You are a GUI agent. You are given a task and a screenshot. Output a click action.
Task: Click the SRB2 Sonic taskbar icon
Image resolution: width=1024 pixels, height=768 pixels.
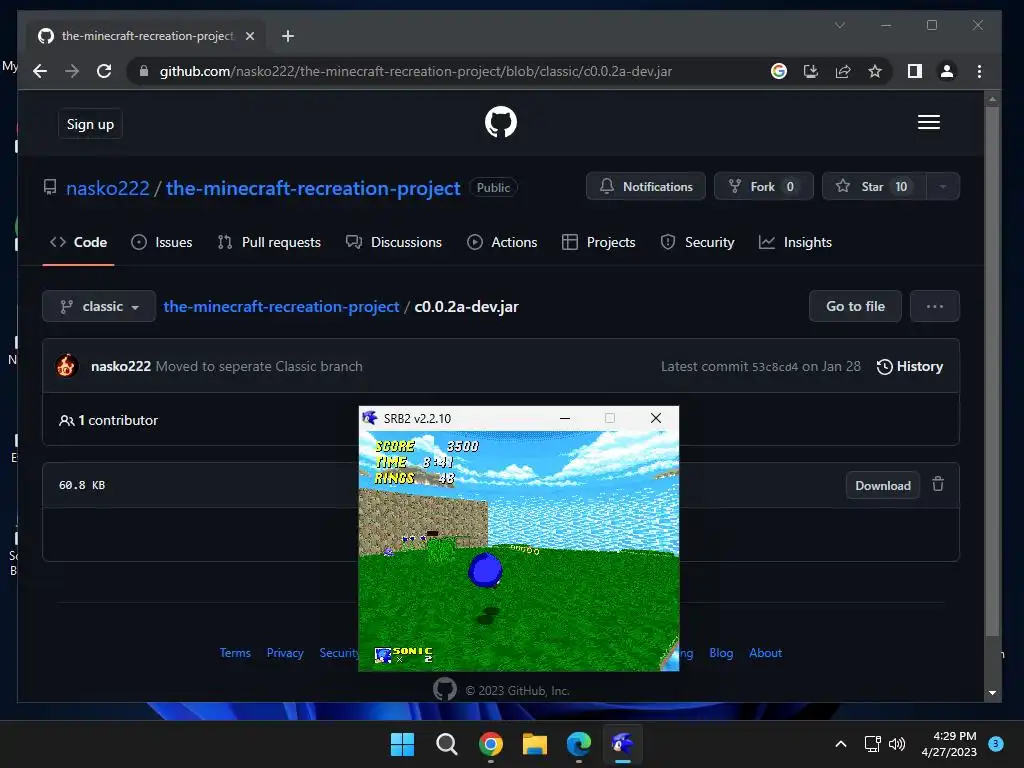622,744
